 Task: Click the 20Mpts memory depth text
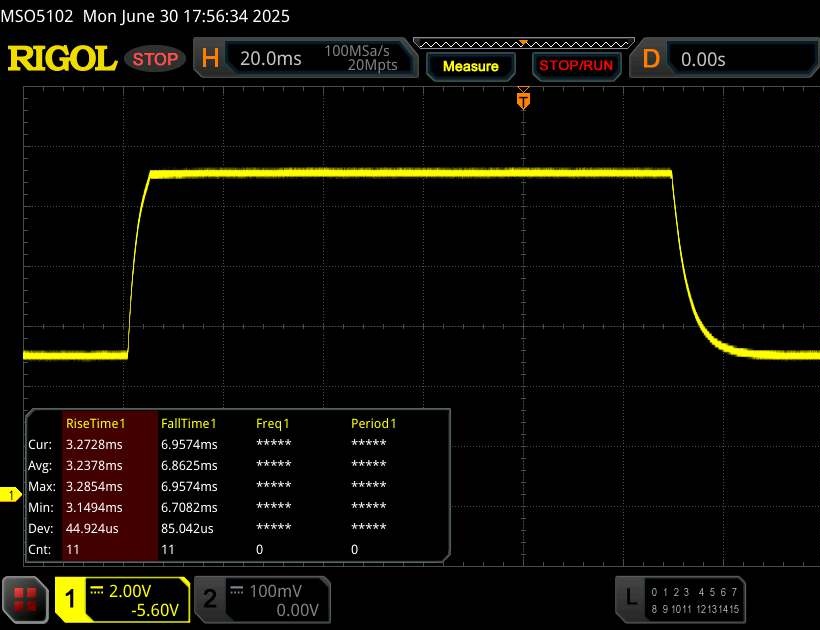click(x=372, y=65)
